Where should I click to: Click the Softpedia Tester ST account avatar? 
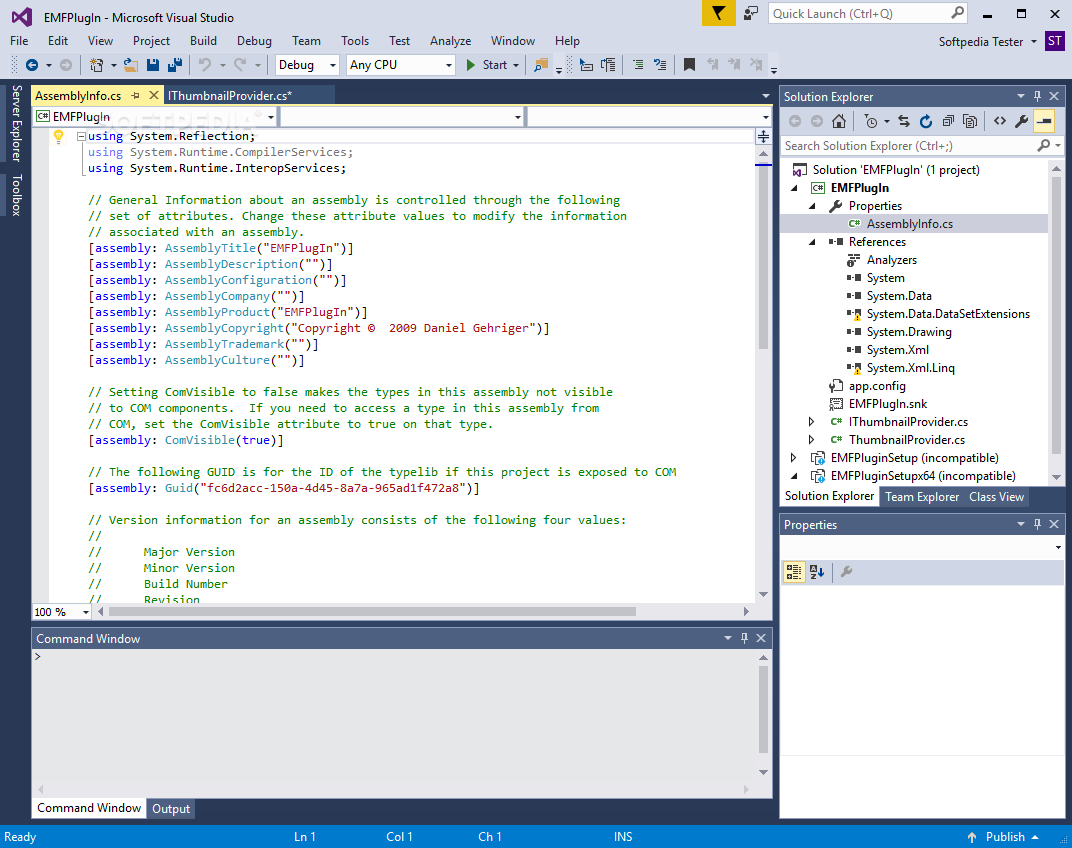[1055, 41]
